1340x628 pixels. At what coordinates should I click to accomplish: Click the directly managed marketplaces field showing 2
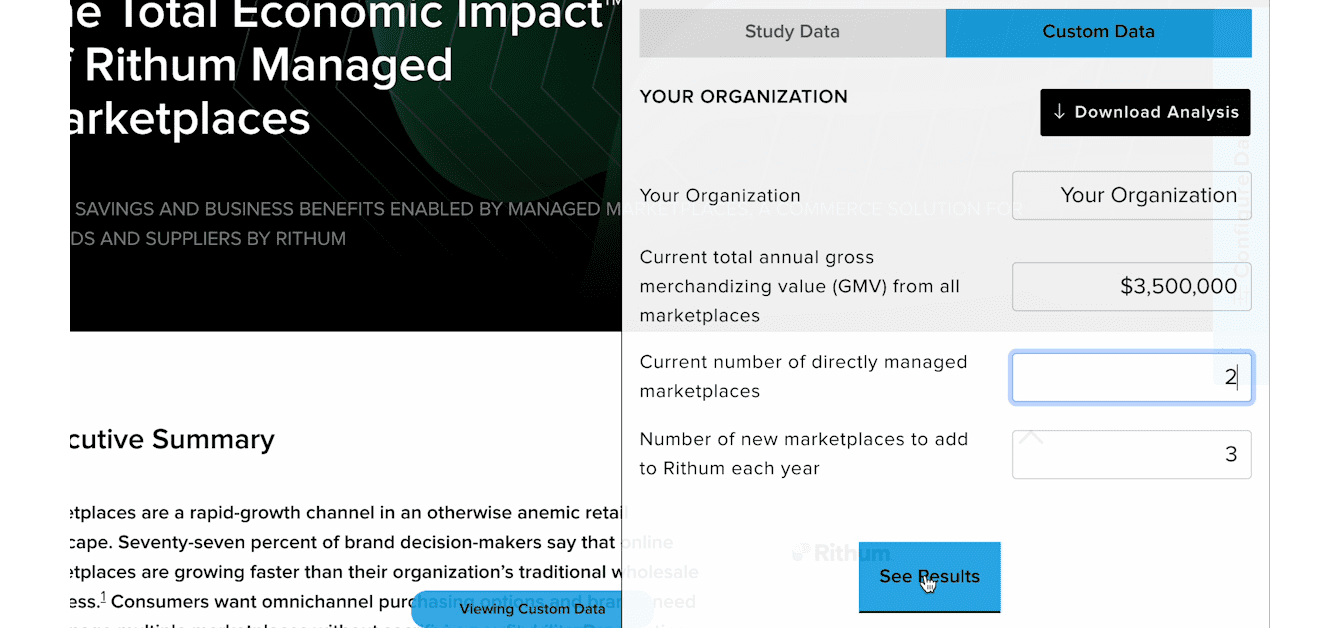coord(1131,377)
